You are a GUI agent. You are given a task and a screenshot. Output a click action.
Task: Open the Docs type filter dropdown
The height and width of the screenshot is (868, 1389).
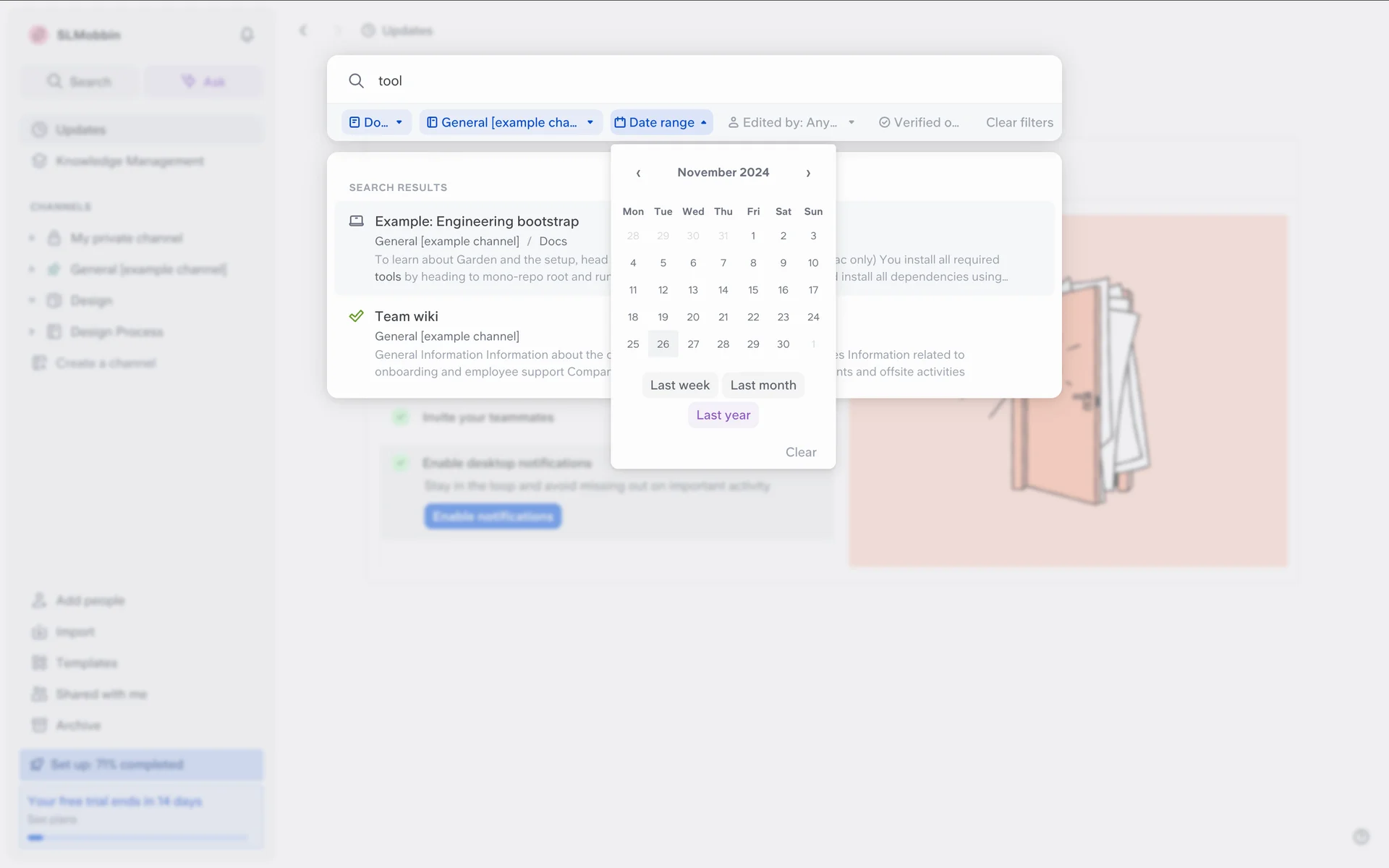point(376,122)
